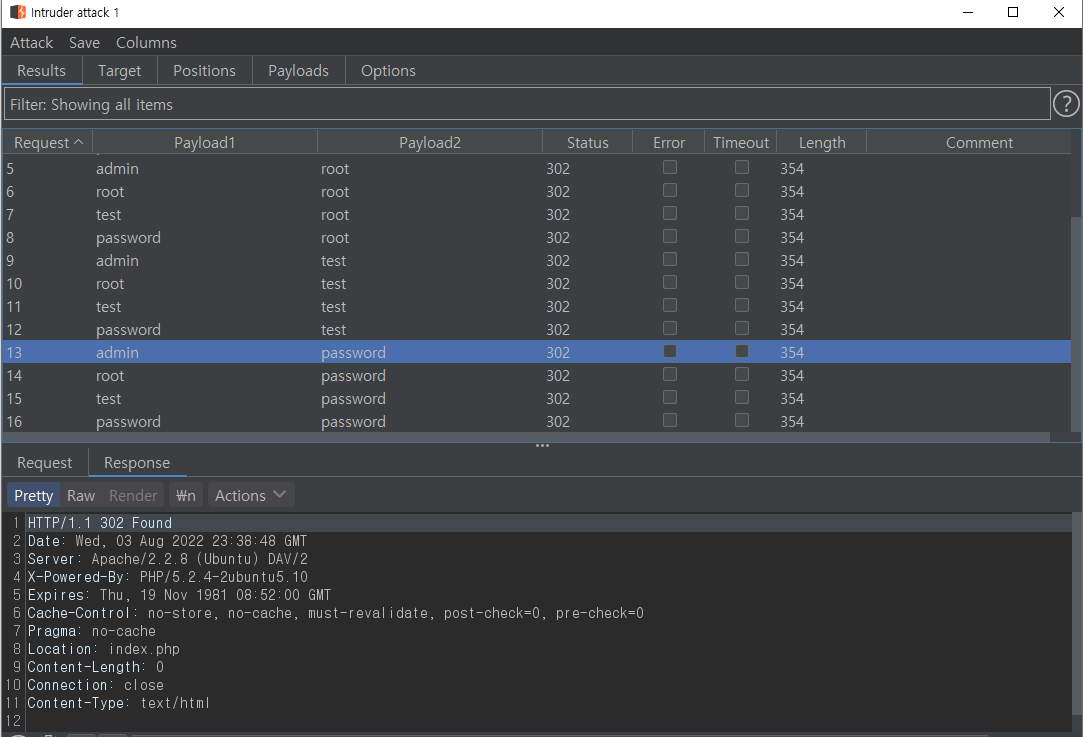The height and width of the screenshot is (737, 1083).
Task: Select request row 14 root / password
Action: [x=537, y=376]
